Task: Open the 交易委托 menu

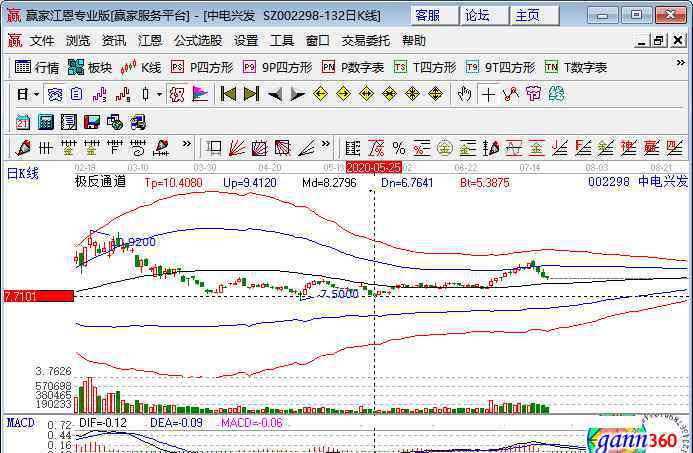Action: tap(365, 41)
